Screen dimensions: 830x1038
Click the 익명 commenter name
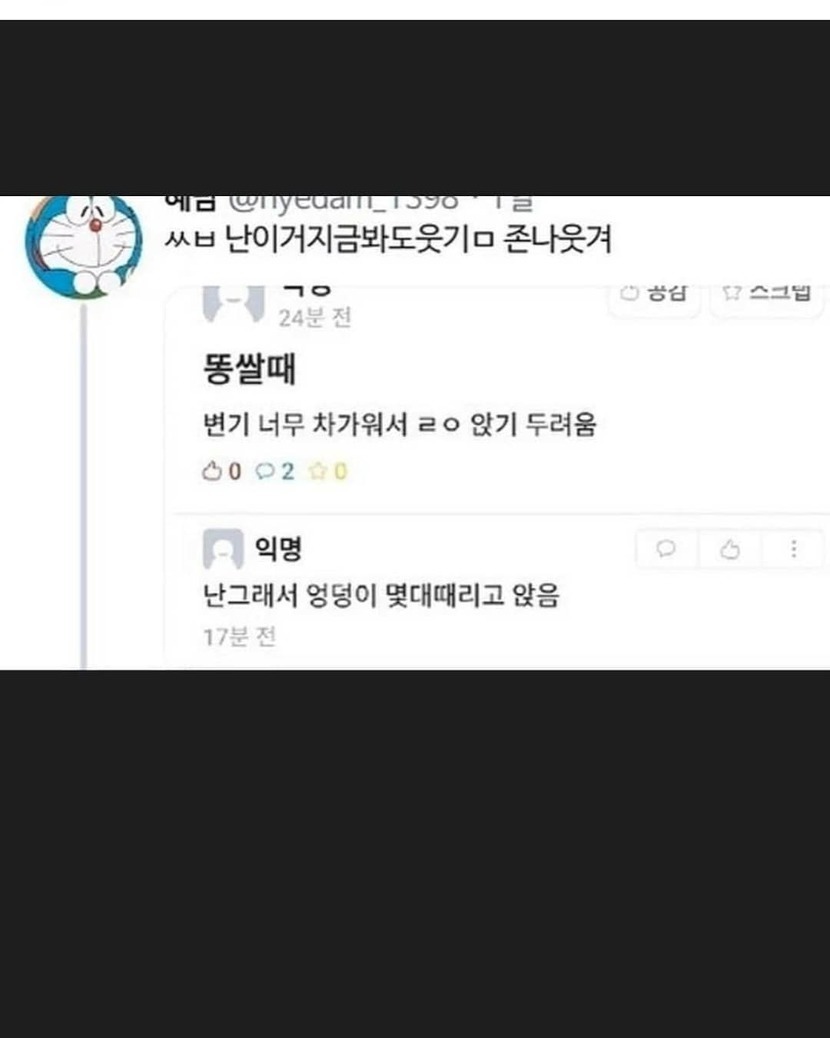coord(279,547)
